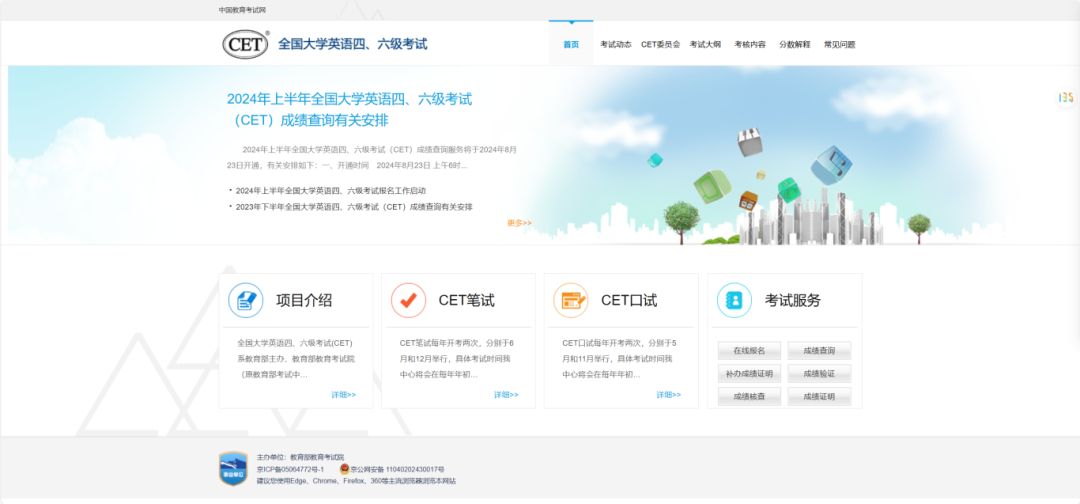
Task: Click the CET笔试 card heading
Action: [x=466, y=300]
